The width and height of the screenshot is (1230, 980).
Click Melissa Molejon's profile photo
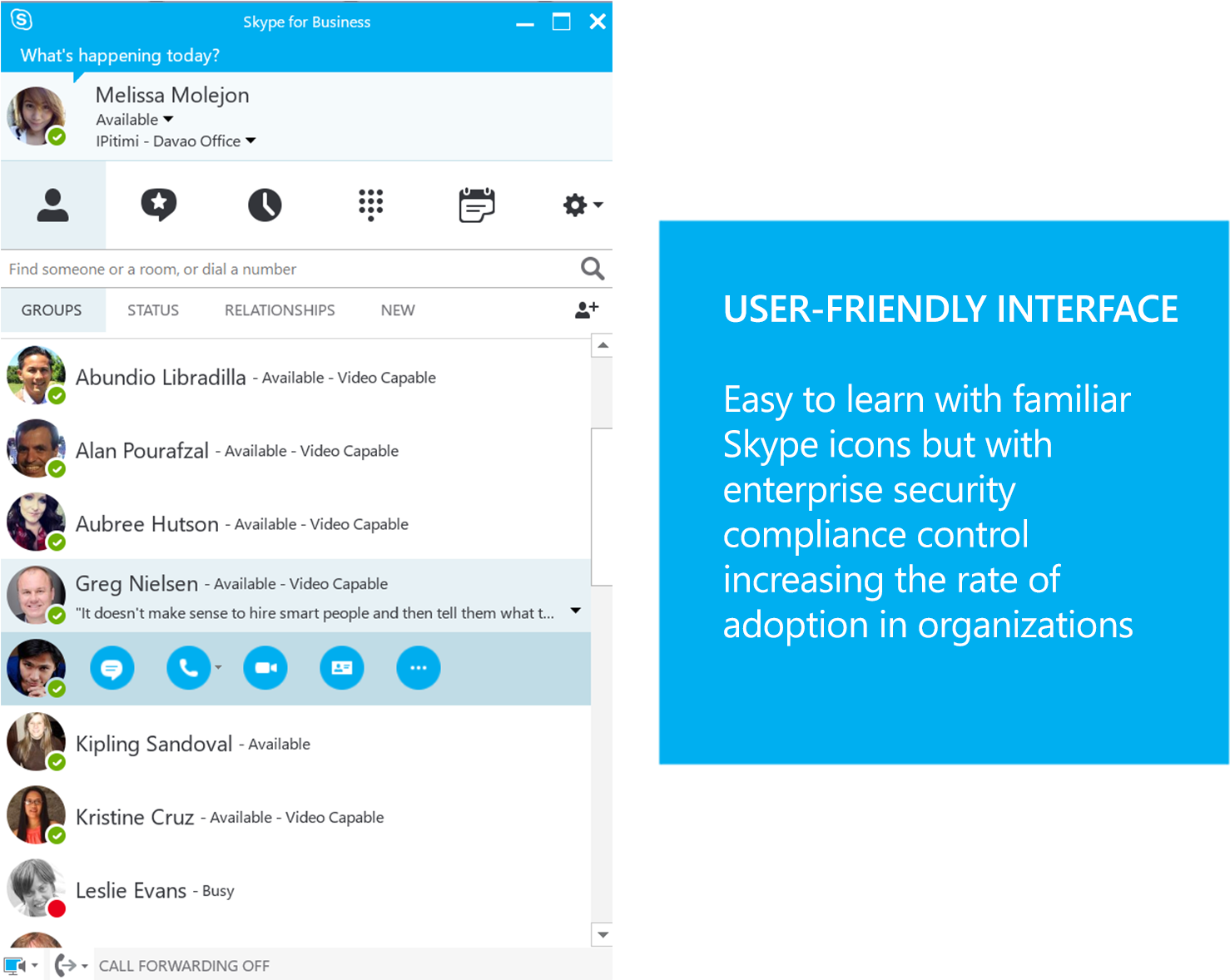pyautogui.click(x=36, y=116)
